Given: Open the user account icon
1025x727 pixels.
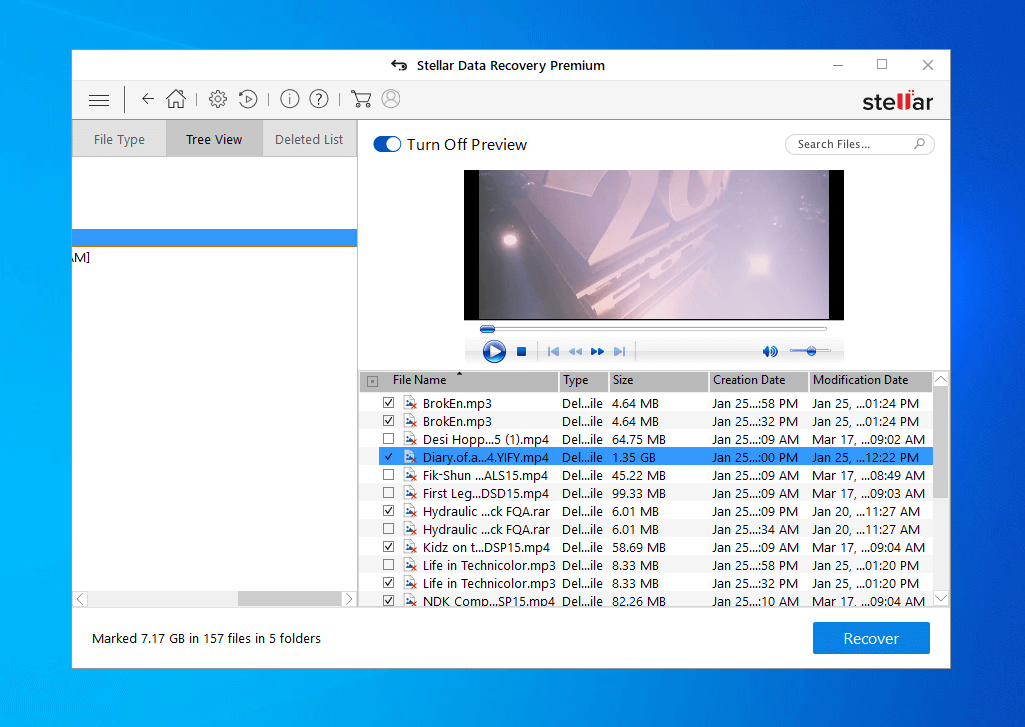Looking at the screenshot, I should point(391,99).
